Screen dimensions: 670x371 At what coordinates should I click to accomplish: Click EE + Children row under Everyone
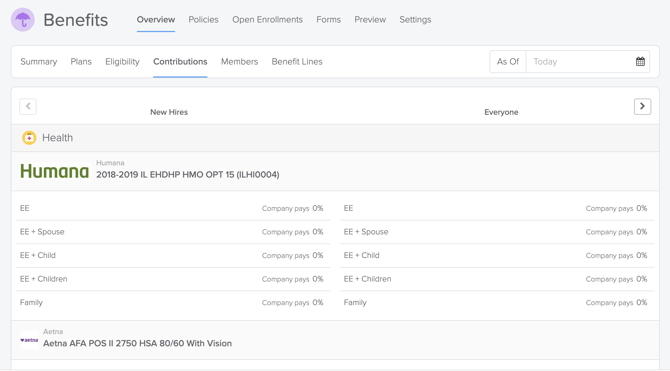point(497,279)
